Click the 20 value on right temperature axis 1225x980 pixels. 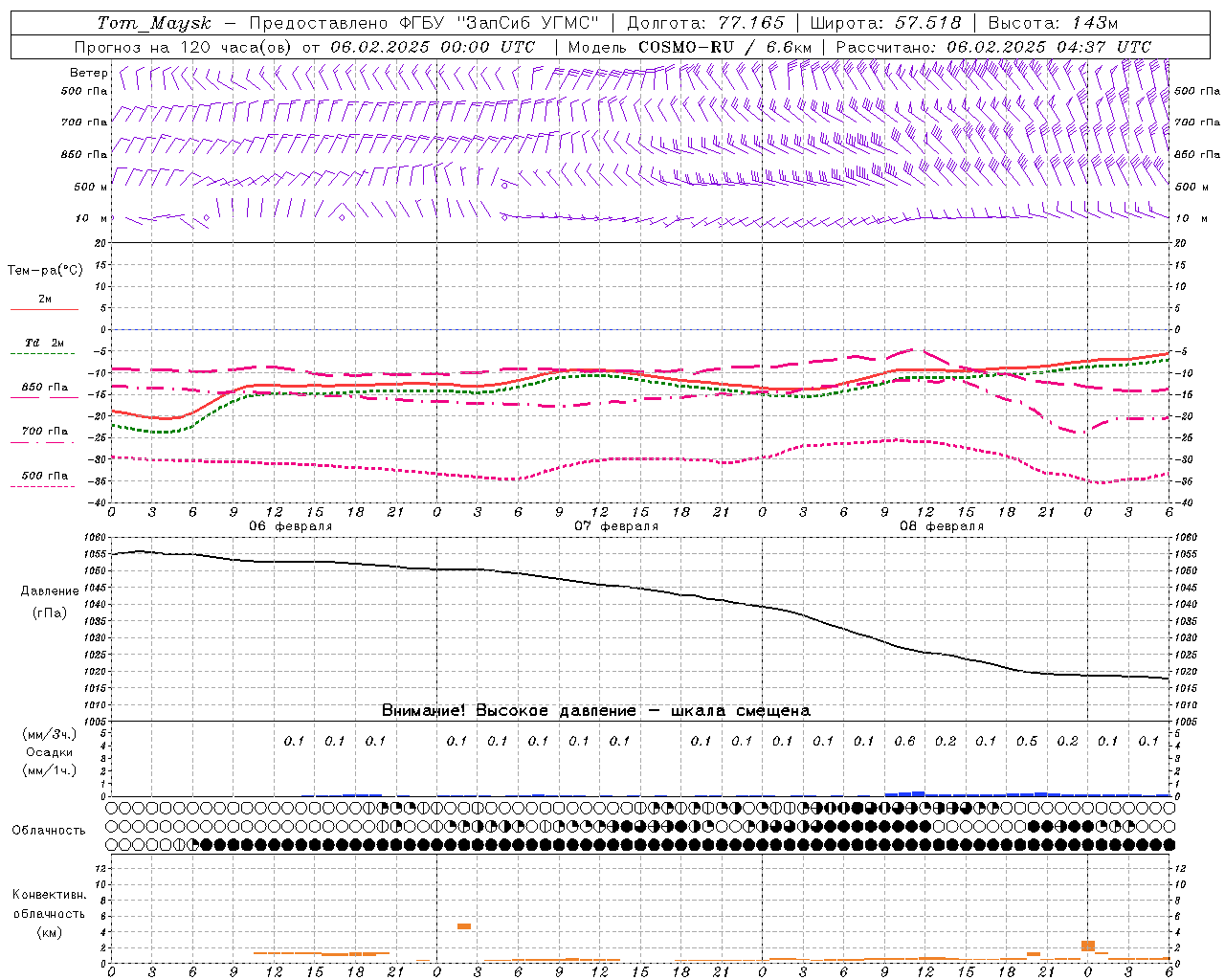coord(1181,243)
